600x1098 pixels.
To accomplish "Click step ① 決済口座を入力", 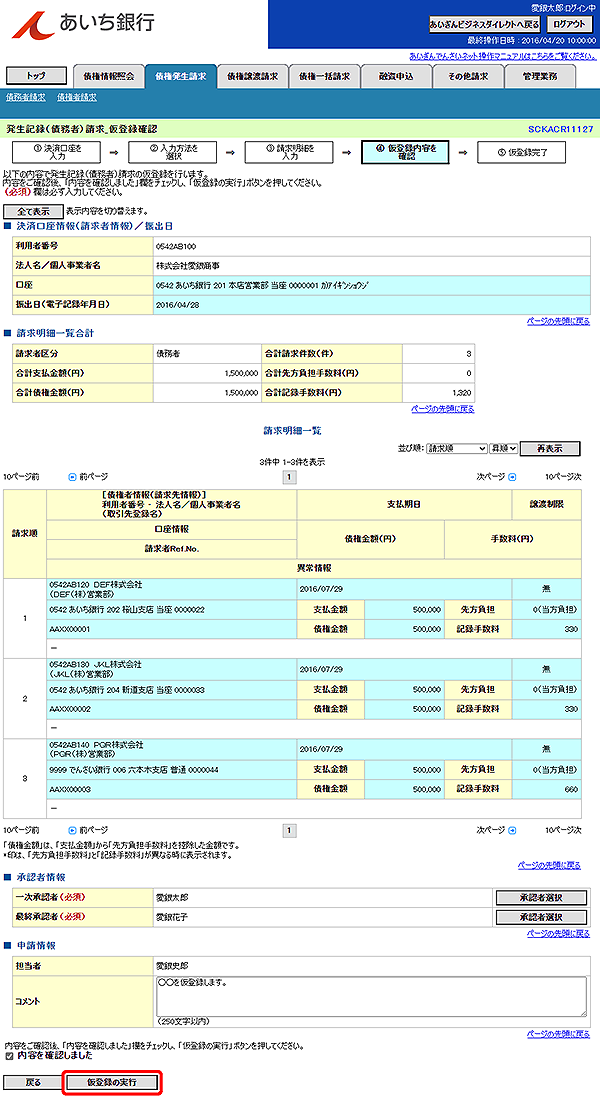I will pos(56,152).
